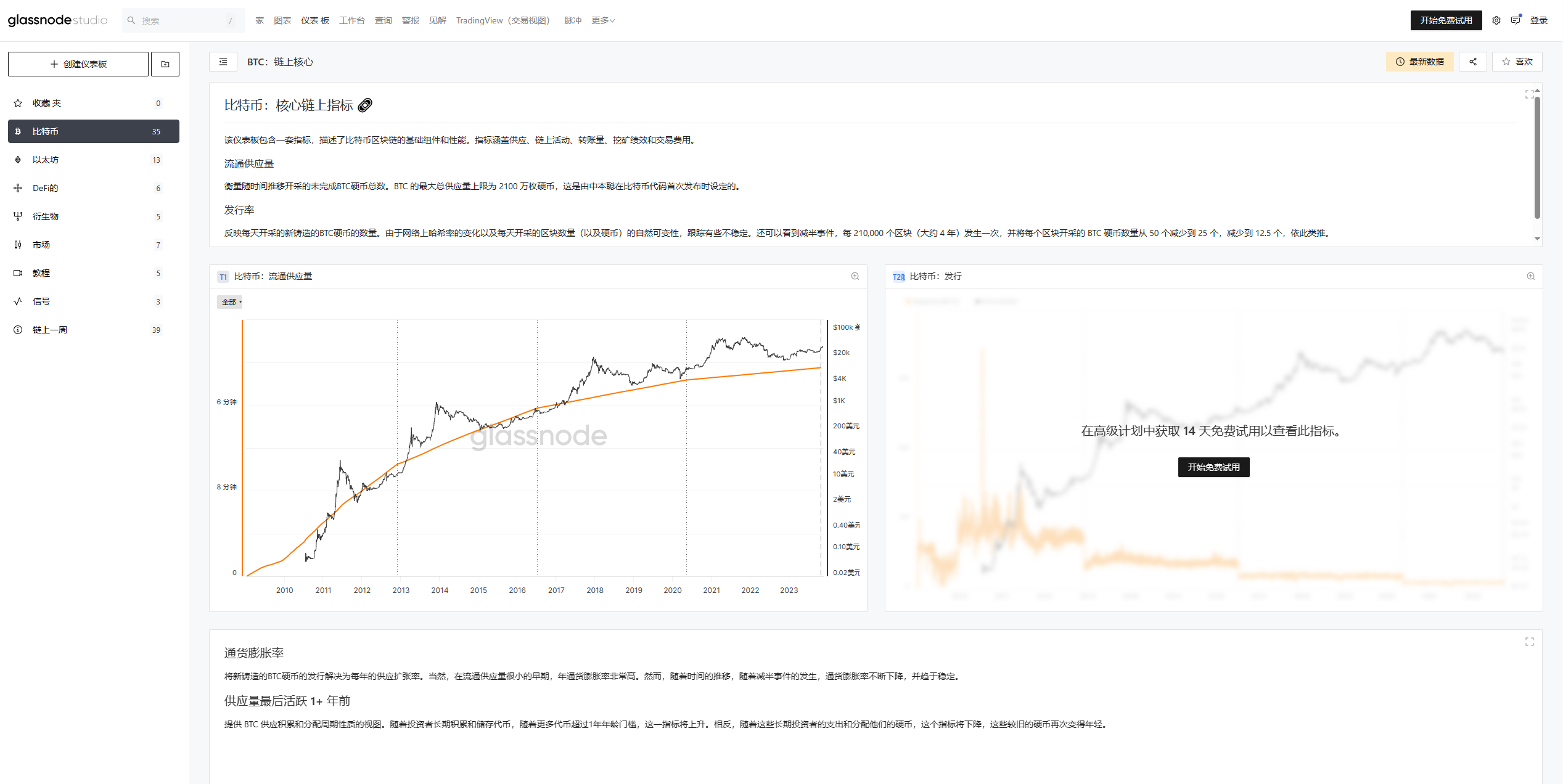Zoom into the 流通供应量 chart

click(x=855, y=276)
